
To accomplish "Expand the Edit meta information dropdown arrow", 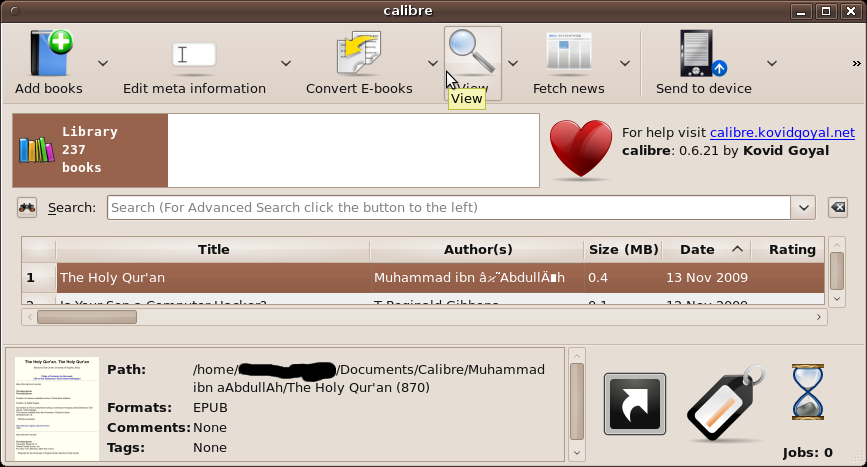I will [x=286, y=64].
